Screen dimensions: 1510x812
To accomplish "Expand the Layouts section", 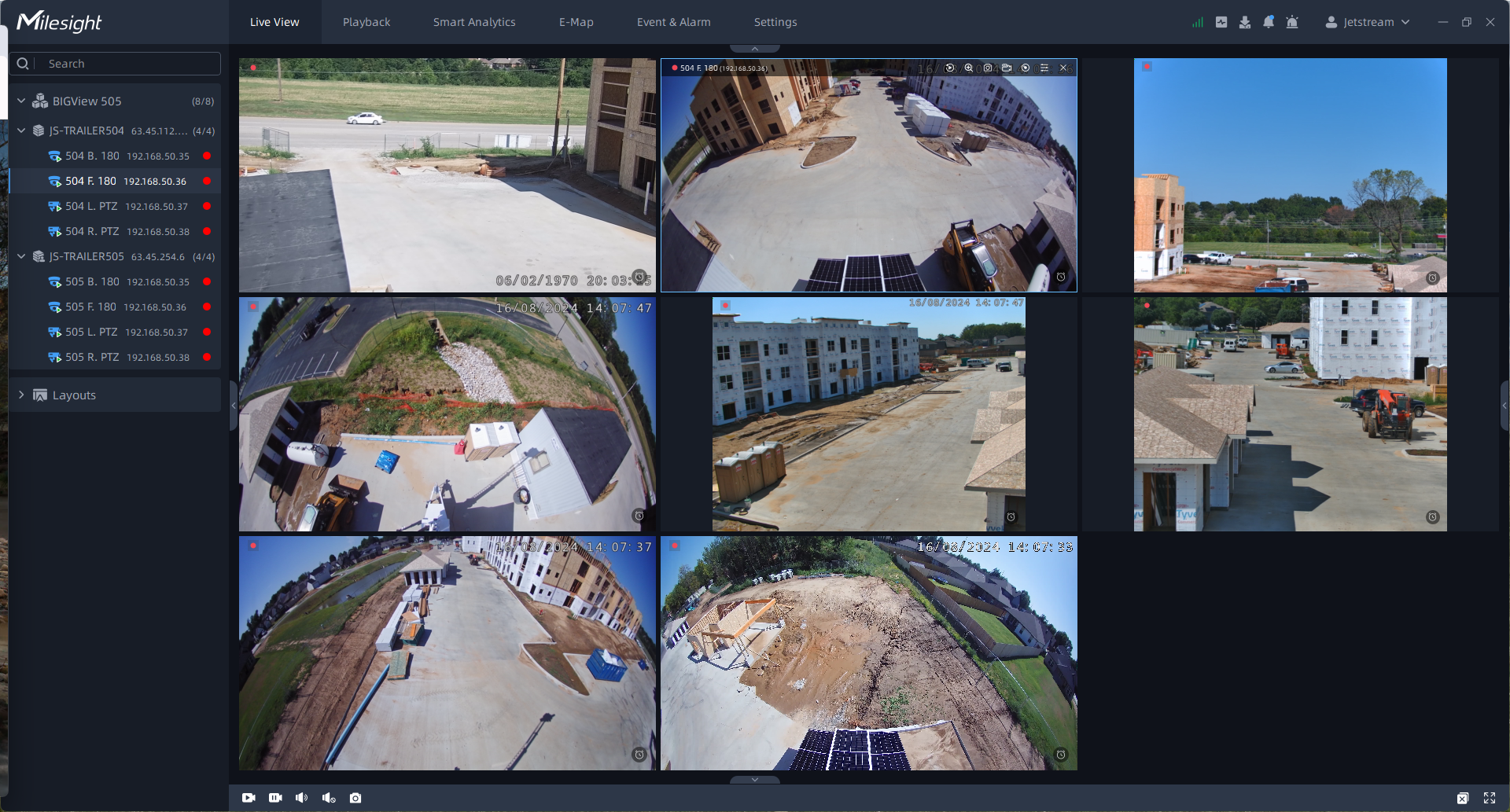I will coord(21,395).
